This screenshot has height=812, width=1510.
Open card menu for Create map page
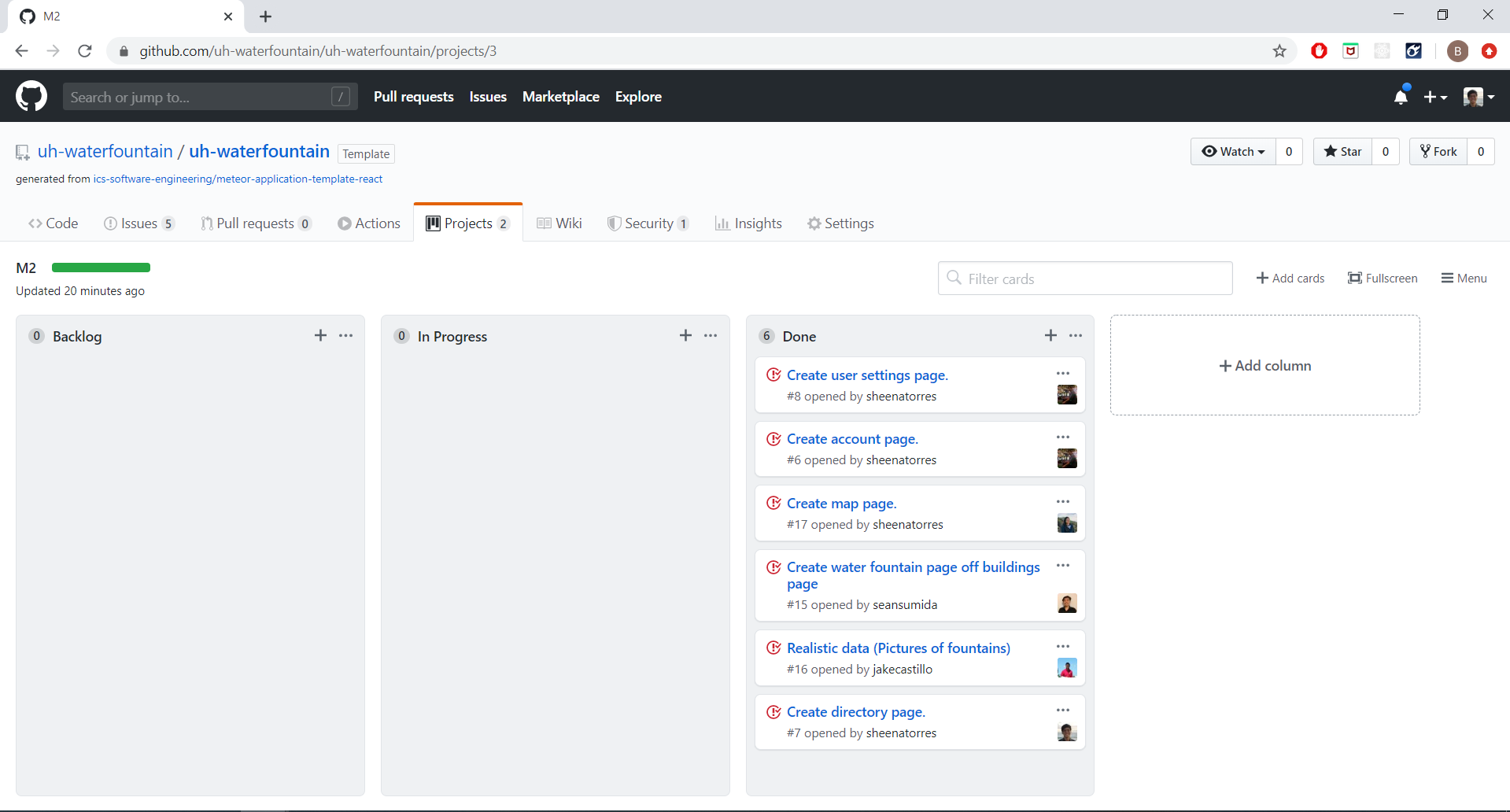pos(1063,502)
